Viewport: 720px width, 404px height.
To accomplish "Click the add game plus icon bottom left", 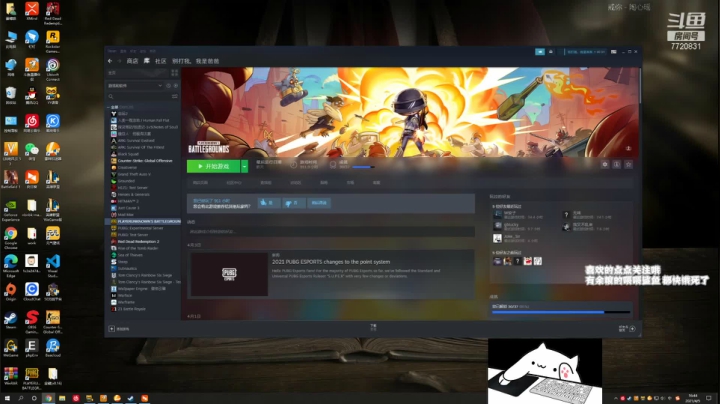I will point(112,329).
